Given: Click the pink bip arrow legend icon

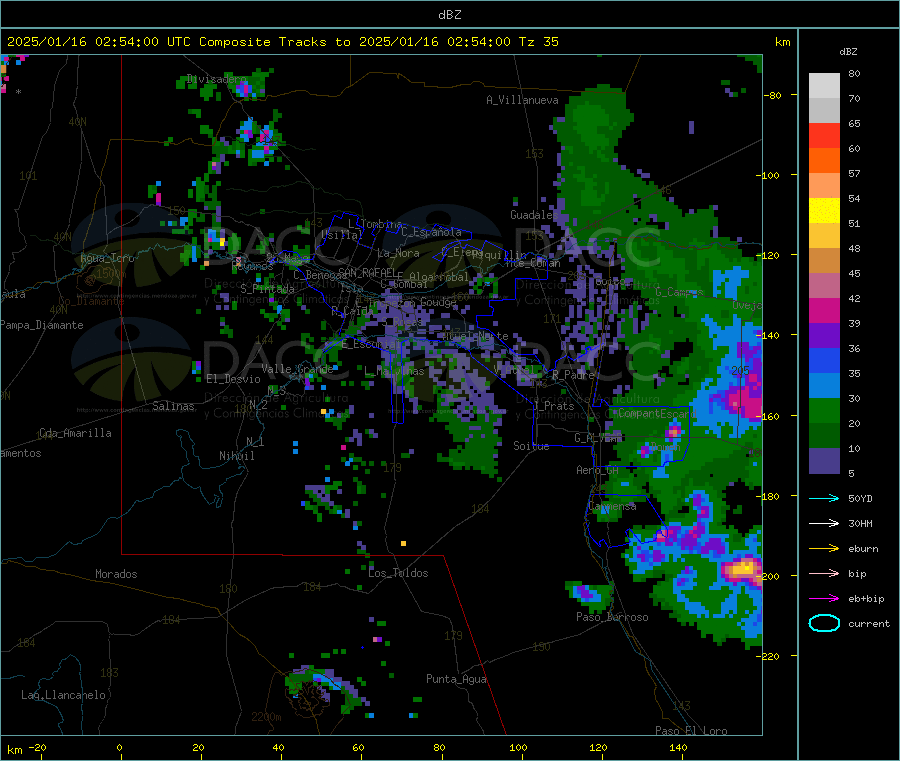Looking at the screenshot, I should 824,573.
